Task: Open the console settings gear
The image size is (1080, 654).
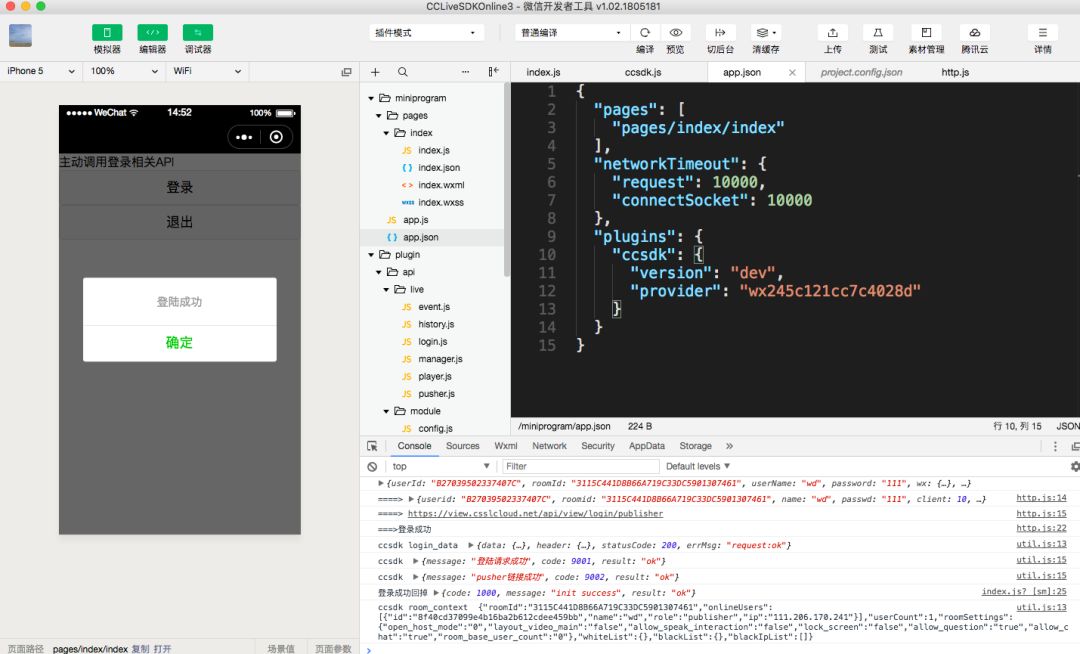Action: (x=1074, y=467)
